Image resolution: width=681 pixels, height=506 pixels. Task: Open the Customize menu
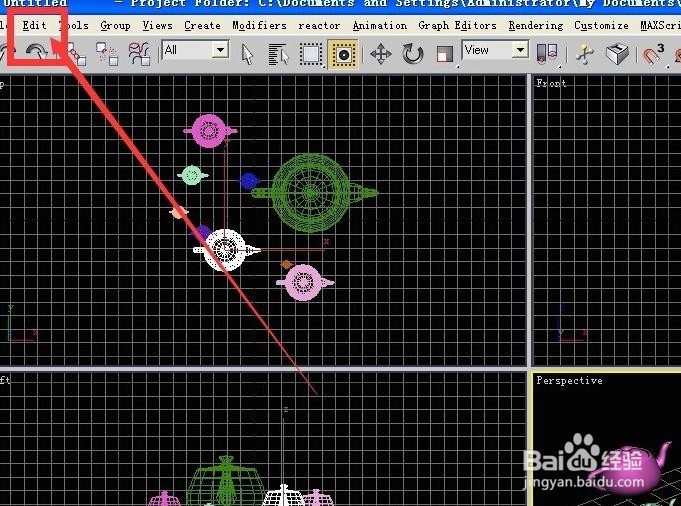[x=602, y=26]
